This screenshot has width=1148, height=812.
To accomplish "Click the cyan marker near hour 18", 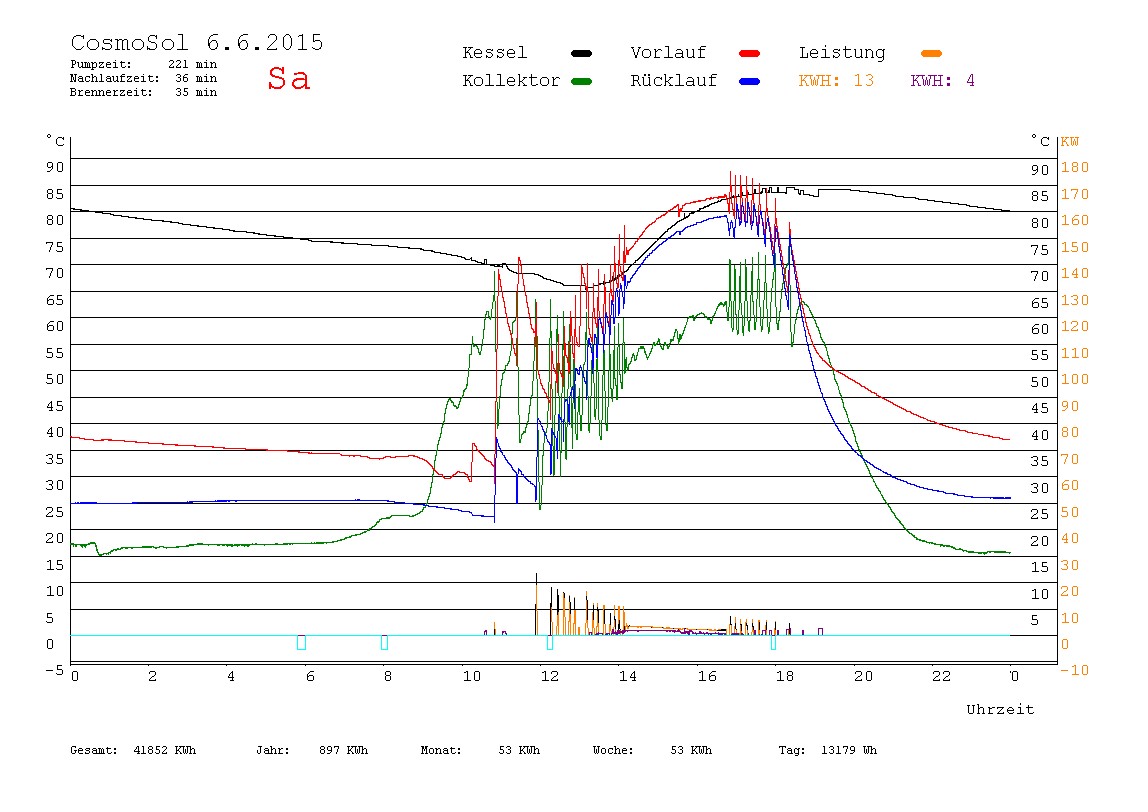I will (773, 642).
